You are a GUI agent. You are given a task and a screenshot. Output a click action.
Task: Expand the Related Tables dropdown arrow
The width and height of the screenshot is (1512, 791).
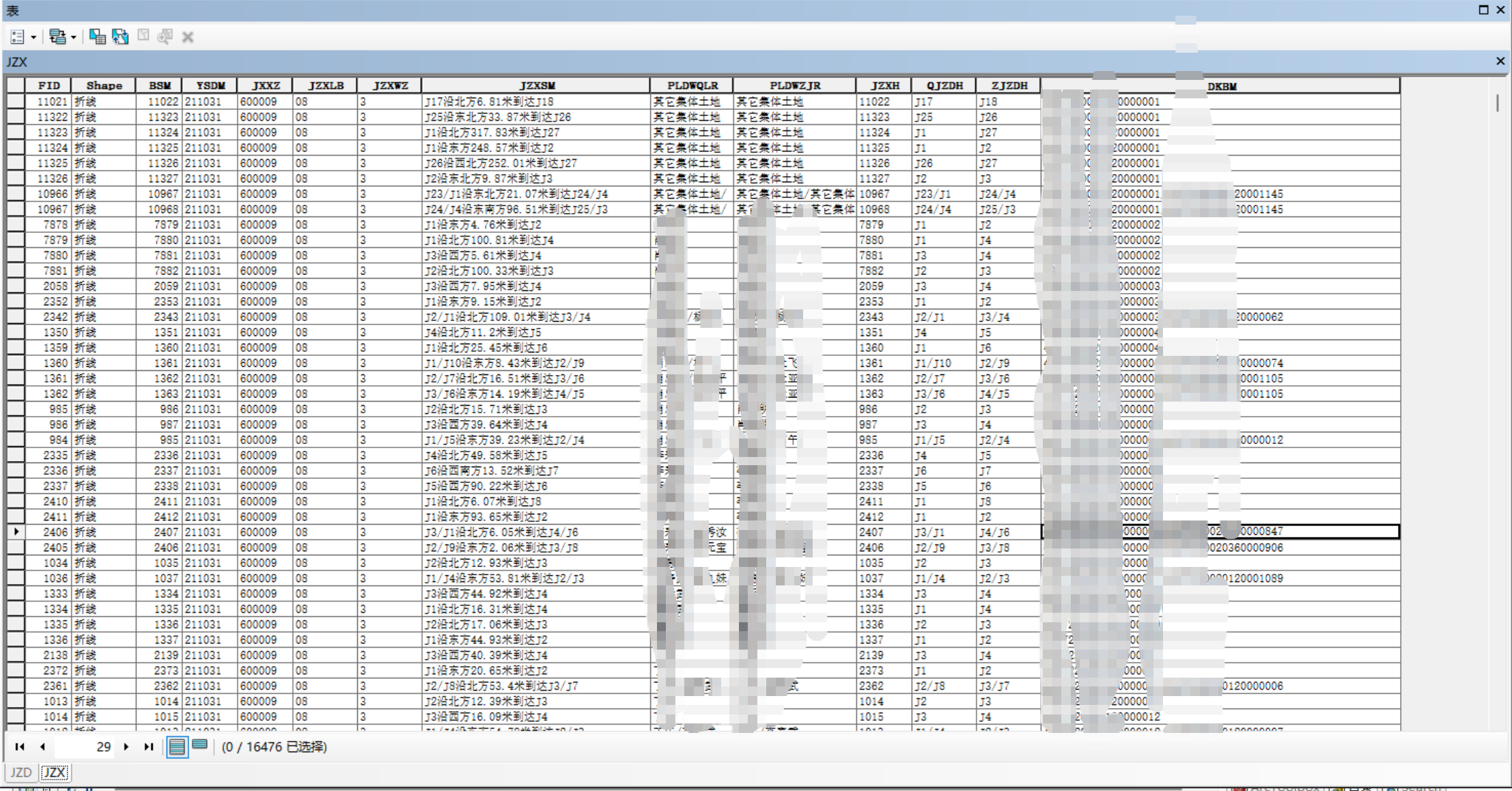pos(73,38)
